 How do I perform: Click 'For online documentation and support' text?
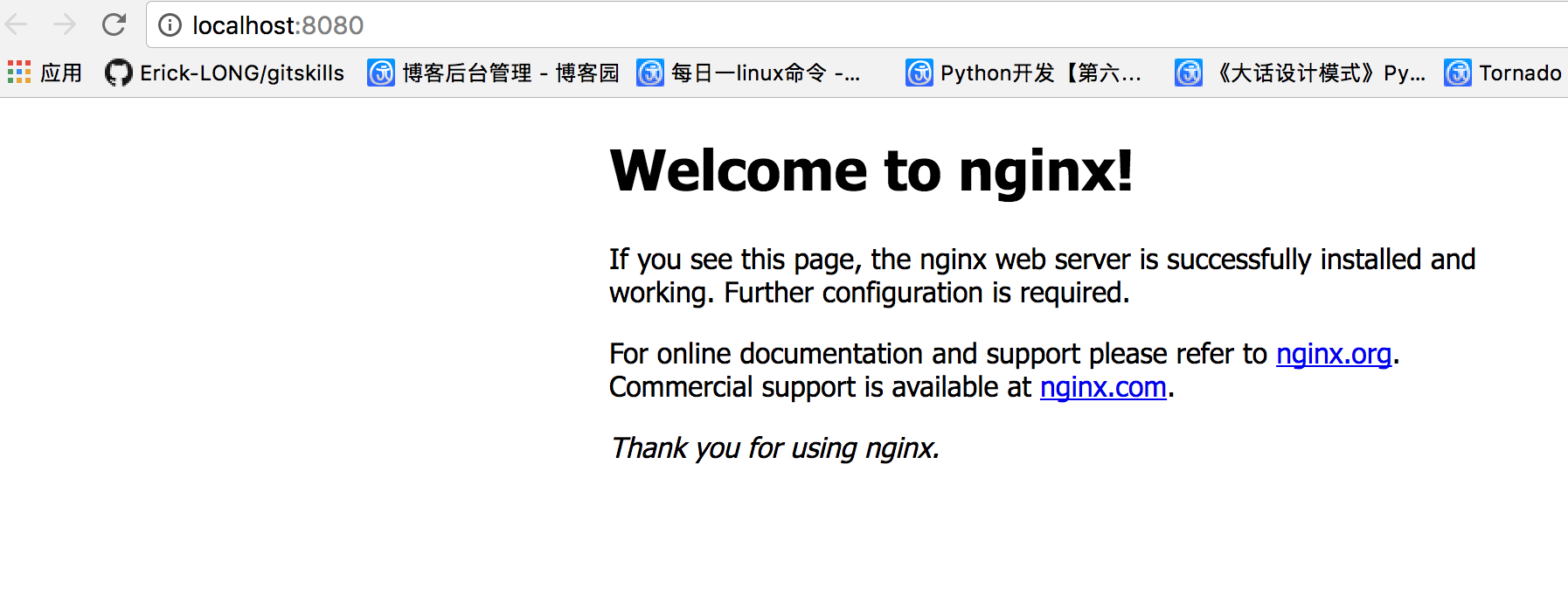pyautogui.click(x=844, y=354)
